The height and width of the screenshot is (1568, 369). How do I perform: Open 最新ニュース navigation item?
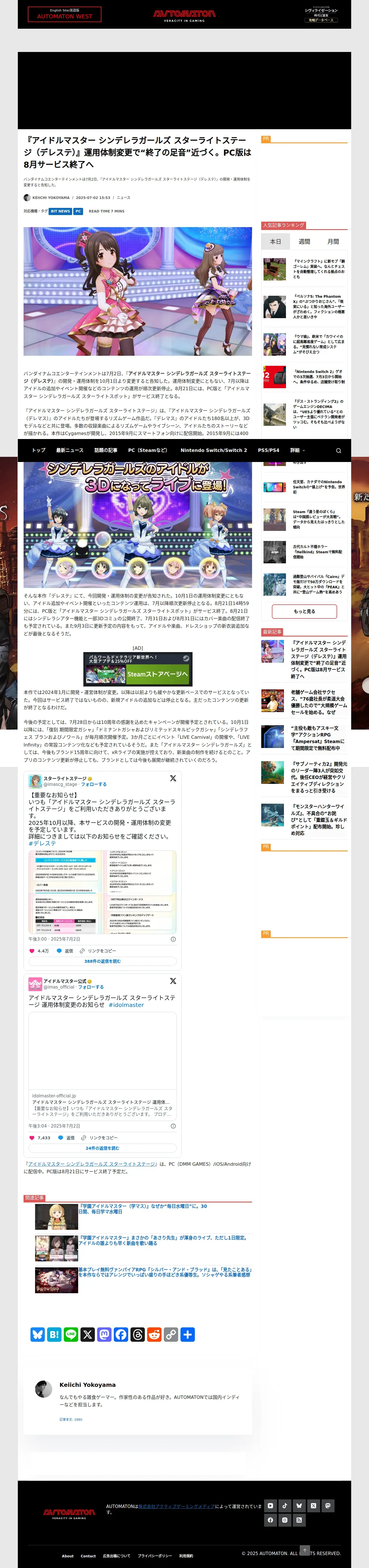[x=70, y=451]
